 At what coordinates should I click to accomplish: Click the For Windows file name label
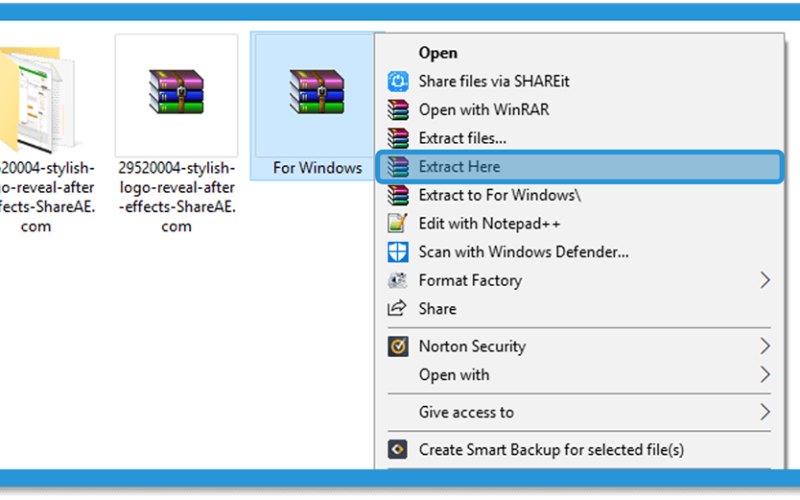(317, 168)
